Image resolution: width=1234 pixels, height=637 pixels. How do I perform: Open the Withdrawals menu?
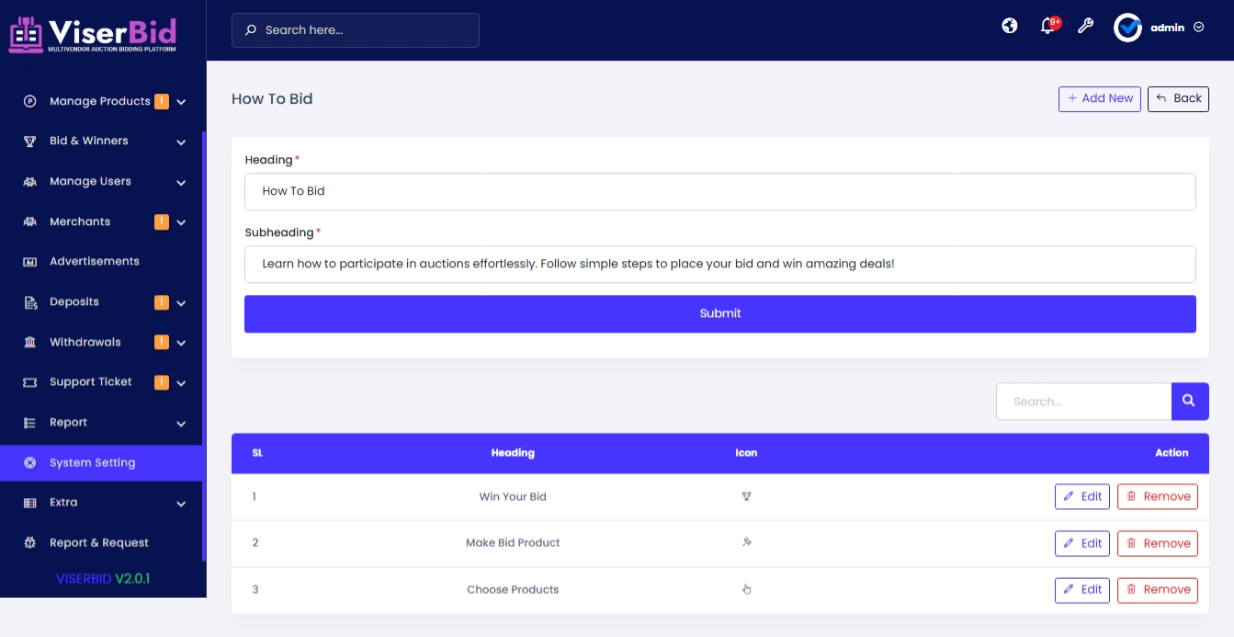101,342
